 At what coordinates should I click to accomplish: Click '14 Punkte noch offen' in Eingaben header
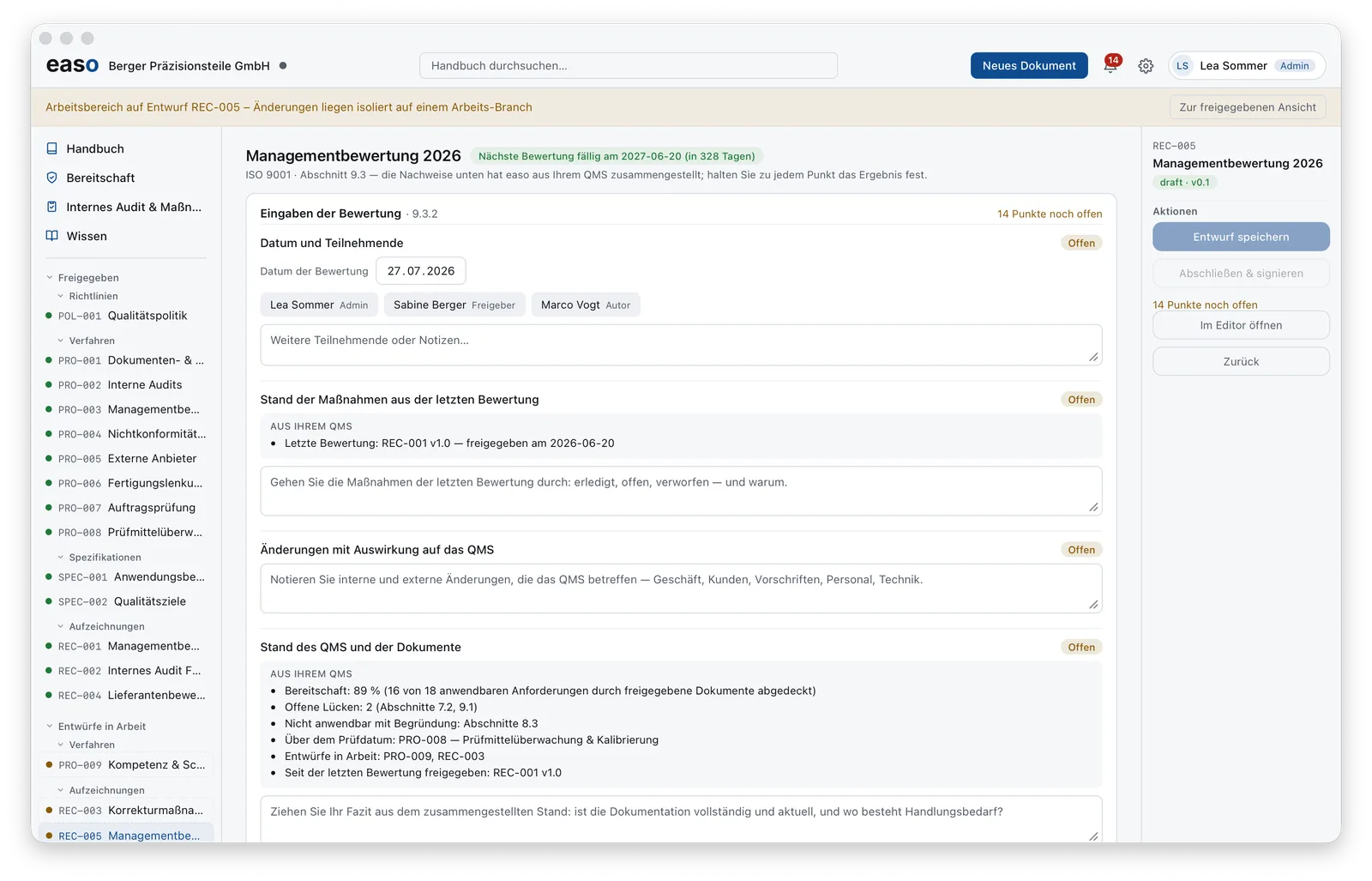[1050, 214]
